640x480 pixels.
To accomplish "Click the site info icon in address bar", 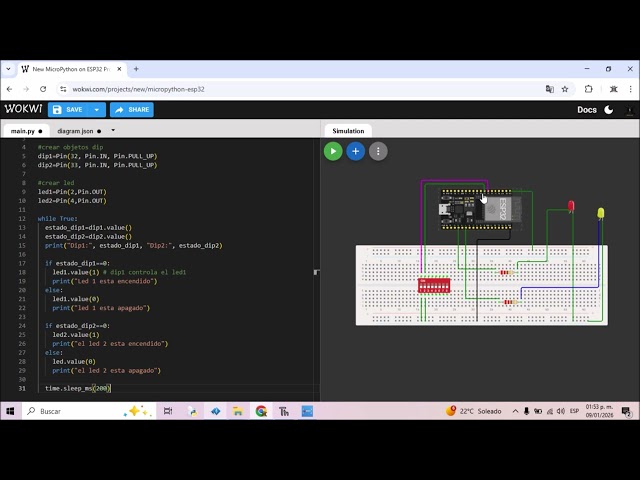I will (63, 89).
